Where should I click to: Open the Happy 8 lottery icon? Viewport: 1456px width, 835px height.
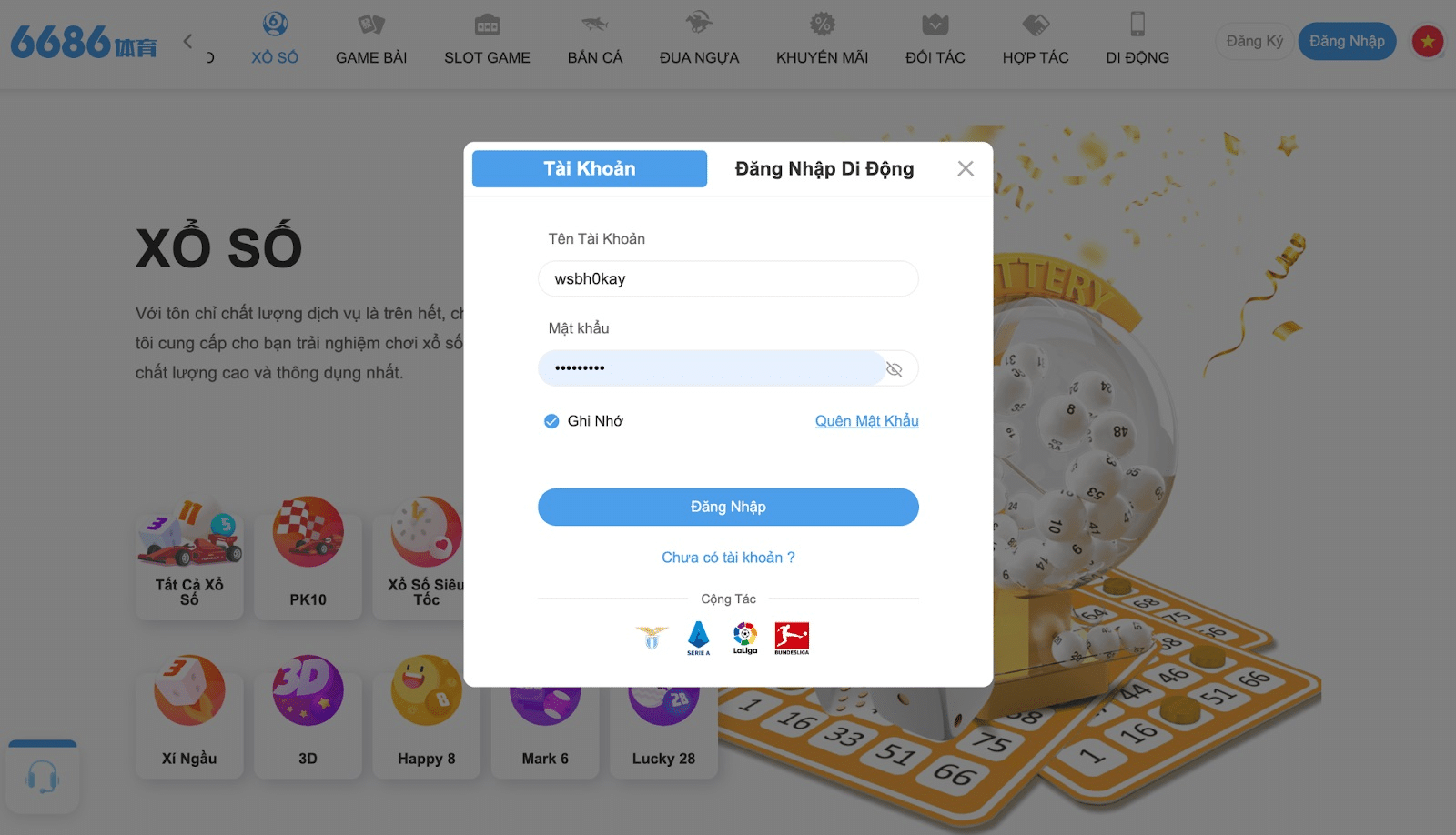point(426,714)
